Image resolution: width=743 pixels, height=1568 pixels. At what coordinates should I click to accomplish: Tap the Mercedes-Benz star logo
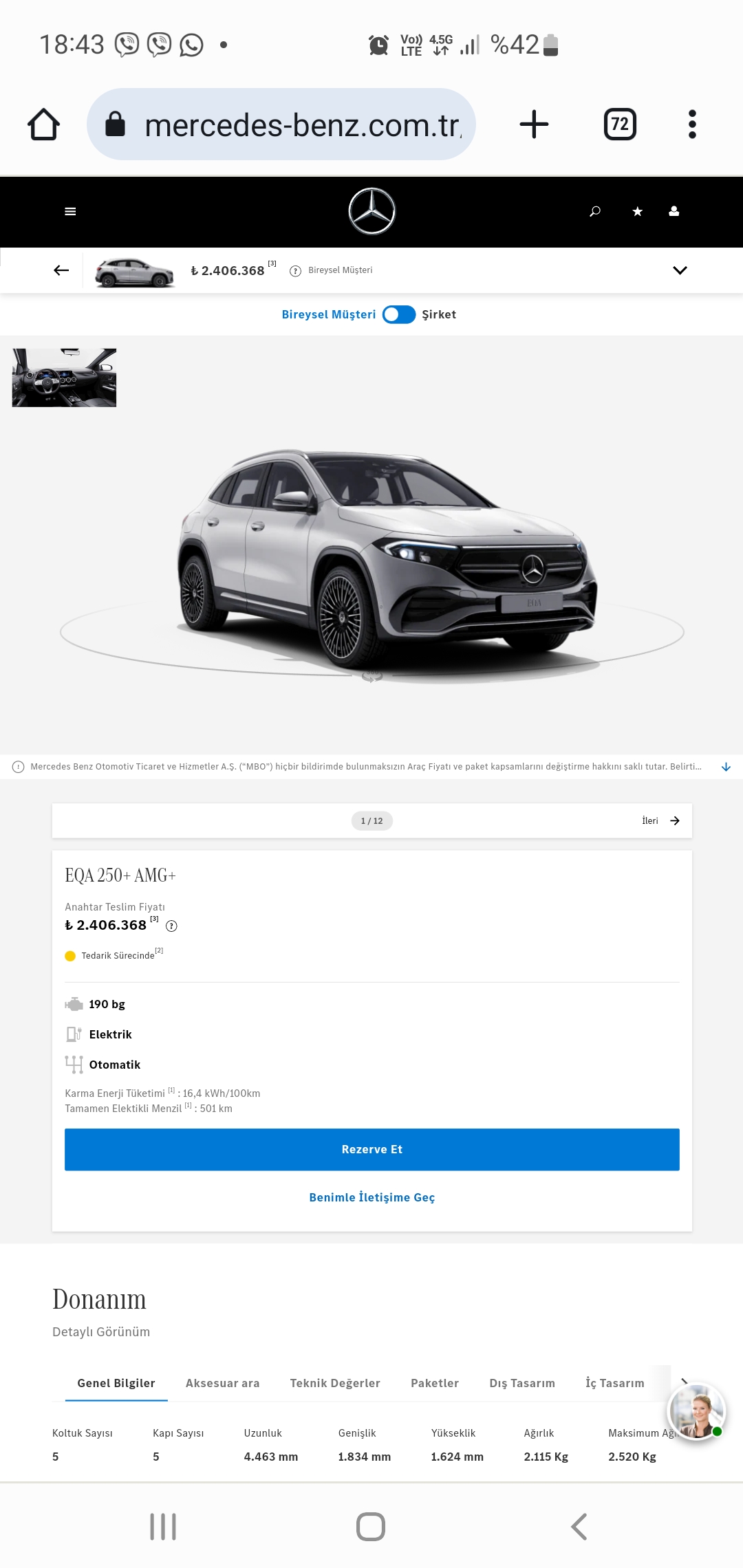click(372, 211)
